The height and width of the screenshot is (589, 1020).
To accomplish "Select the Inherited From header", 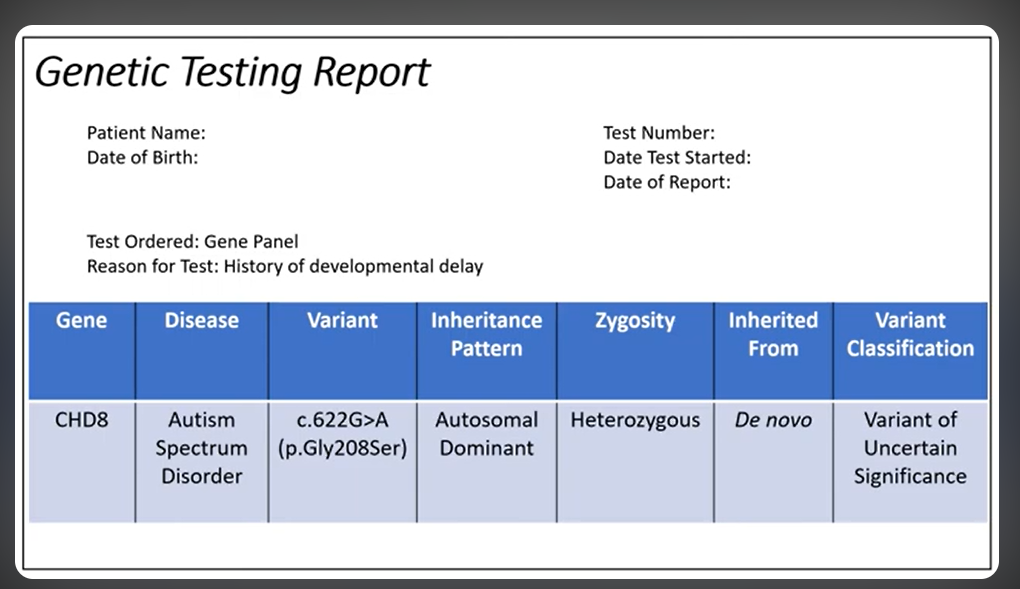I will (773, 334).
